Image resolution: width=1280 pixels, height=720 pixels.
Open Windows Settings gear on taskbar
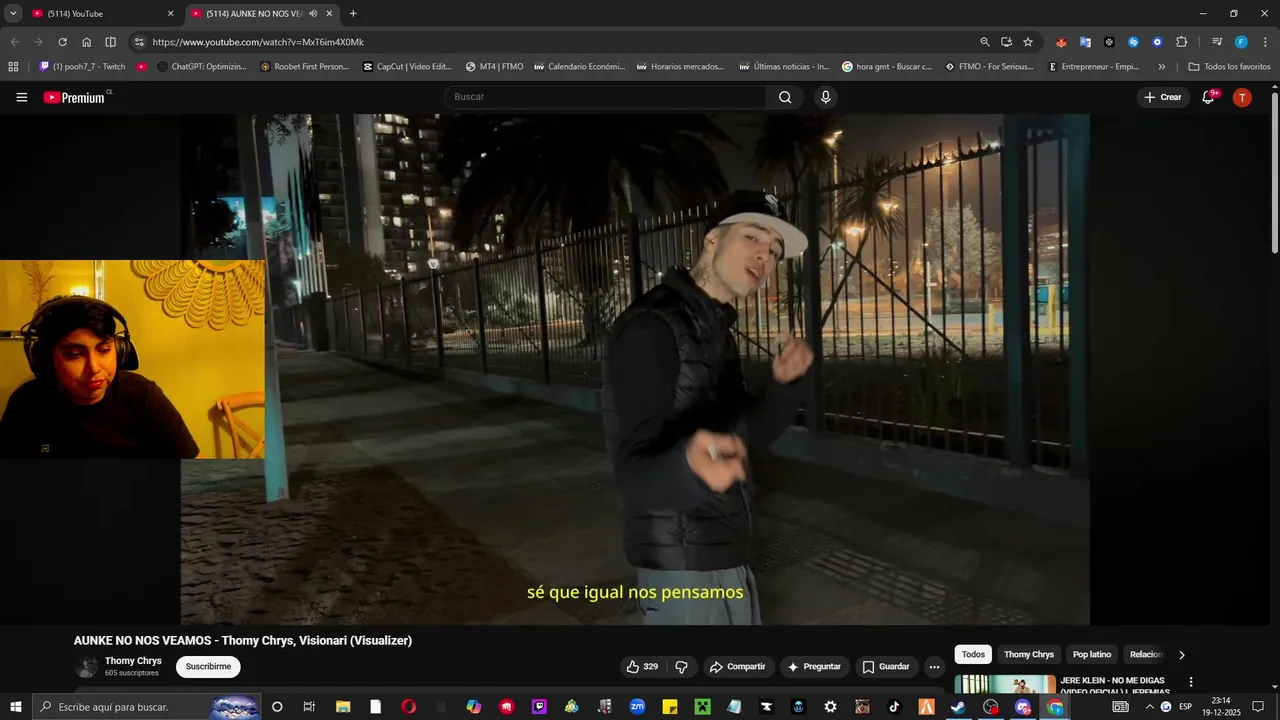[x=830, y=707]
